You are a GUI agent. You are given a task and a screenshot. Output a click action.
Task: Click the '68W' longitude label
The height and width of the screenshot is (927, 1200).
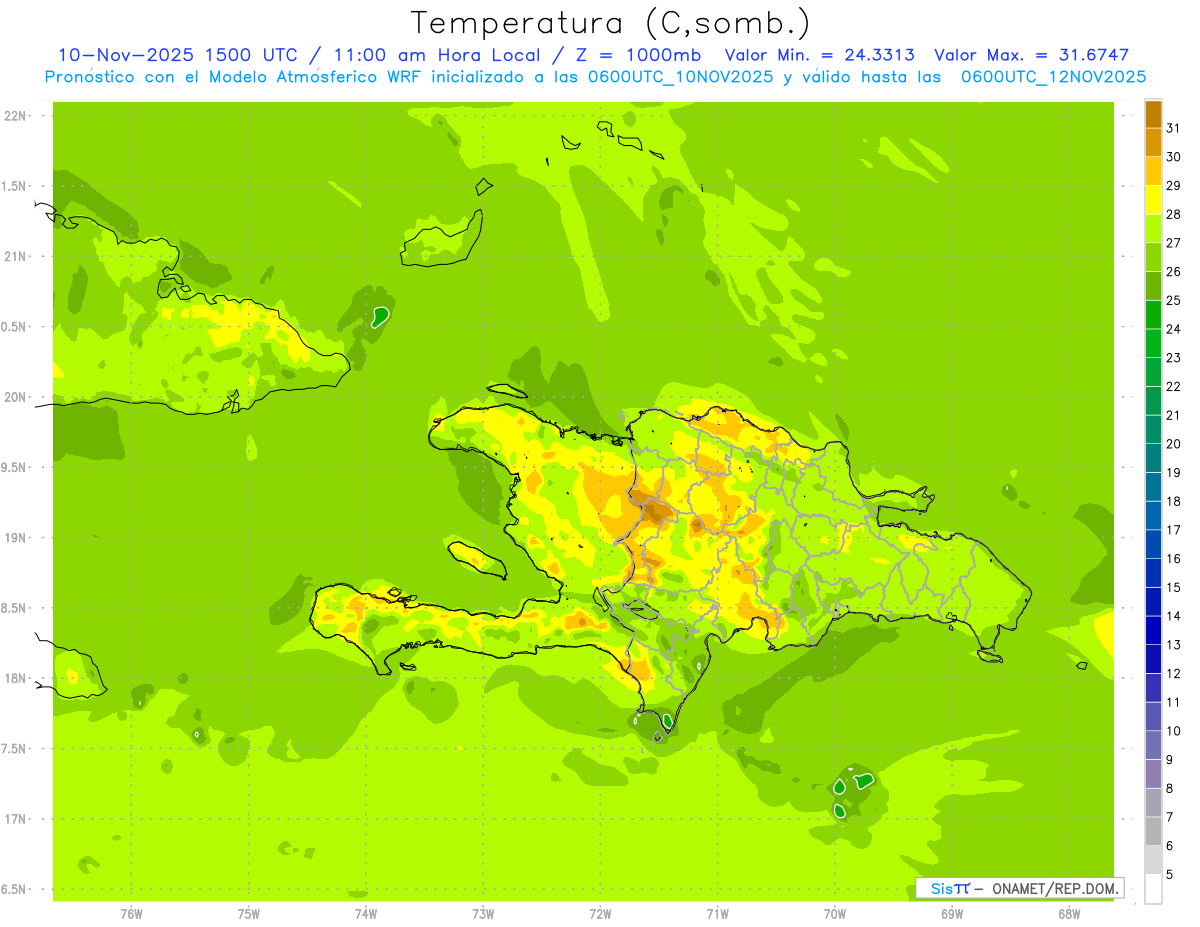click(x=1069, y=913)
